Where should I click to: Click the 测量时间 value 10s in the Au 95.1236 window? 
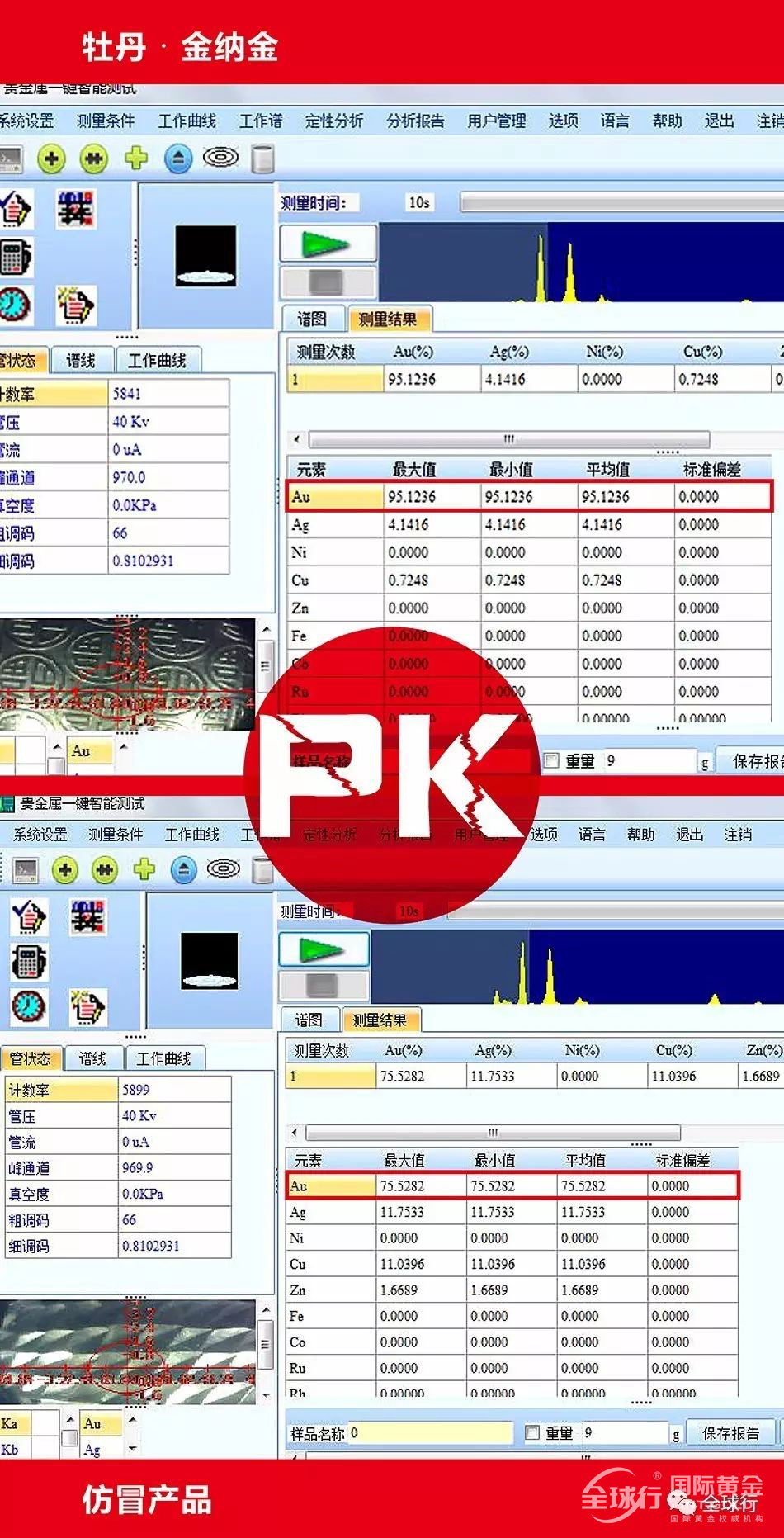(419, 202)
